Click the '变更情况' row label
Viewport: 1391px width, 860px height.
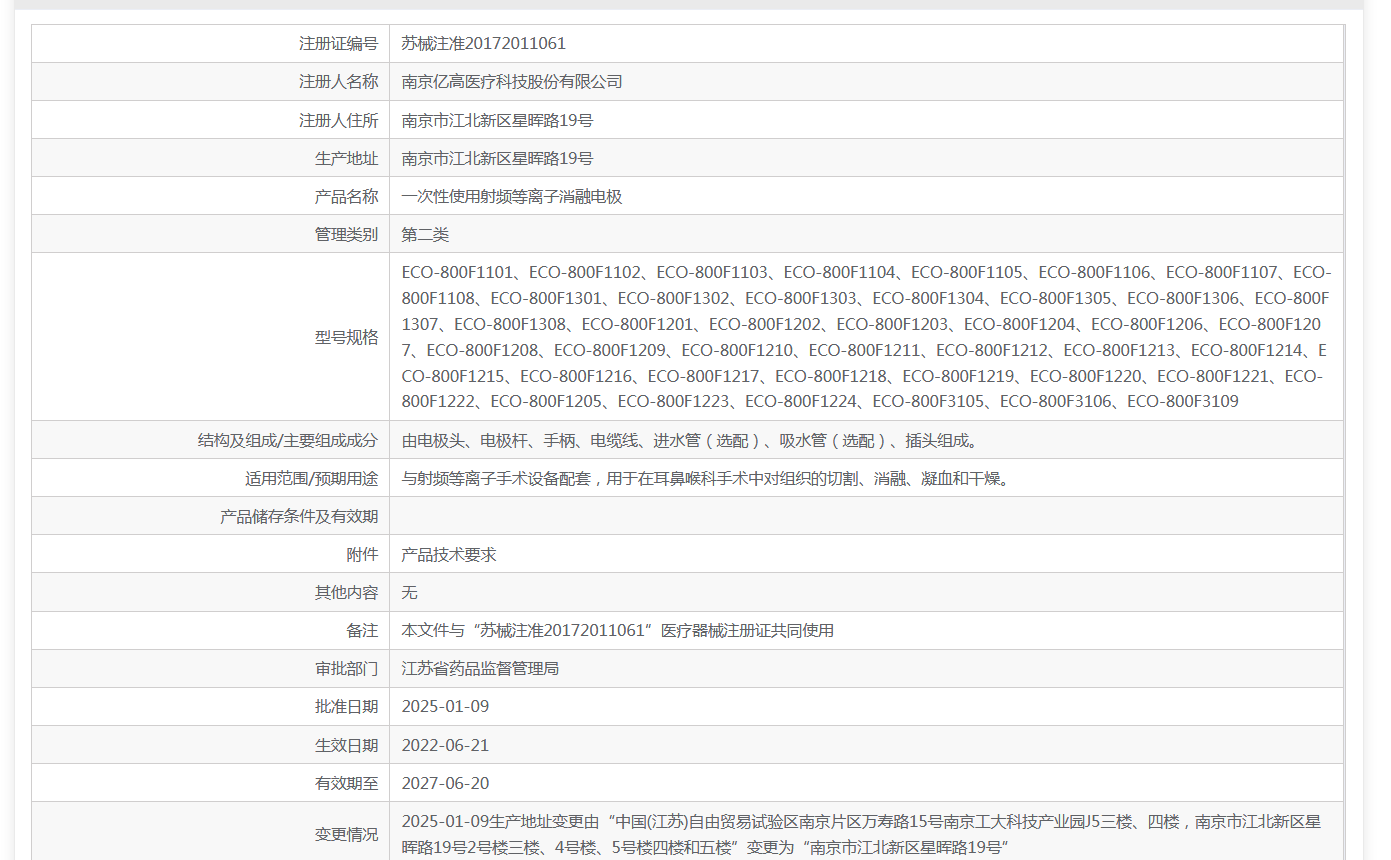pos(346,834)
